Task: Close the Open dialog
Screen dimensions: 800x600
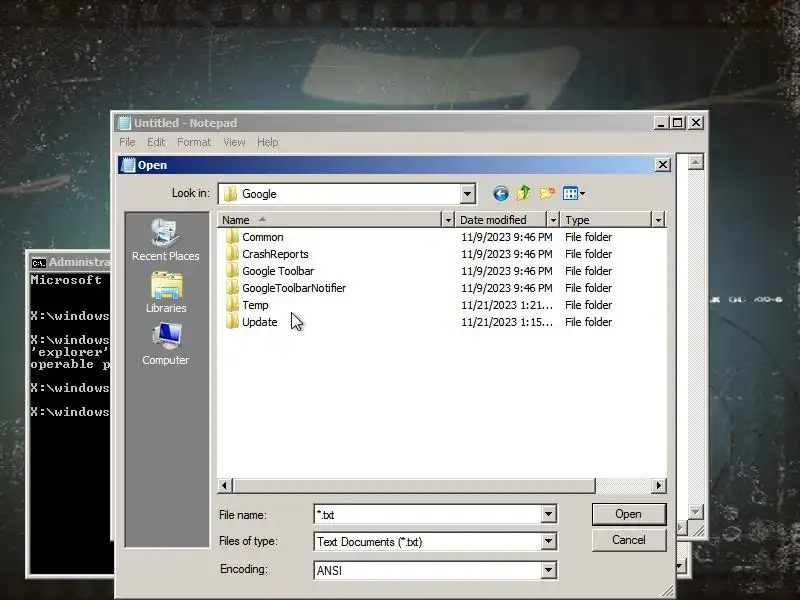Action: pyautogui.click(x=662, y=165)
